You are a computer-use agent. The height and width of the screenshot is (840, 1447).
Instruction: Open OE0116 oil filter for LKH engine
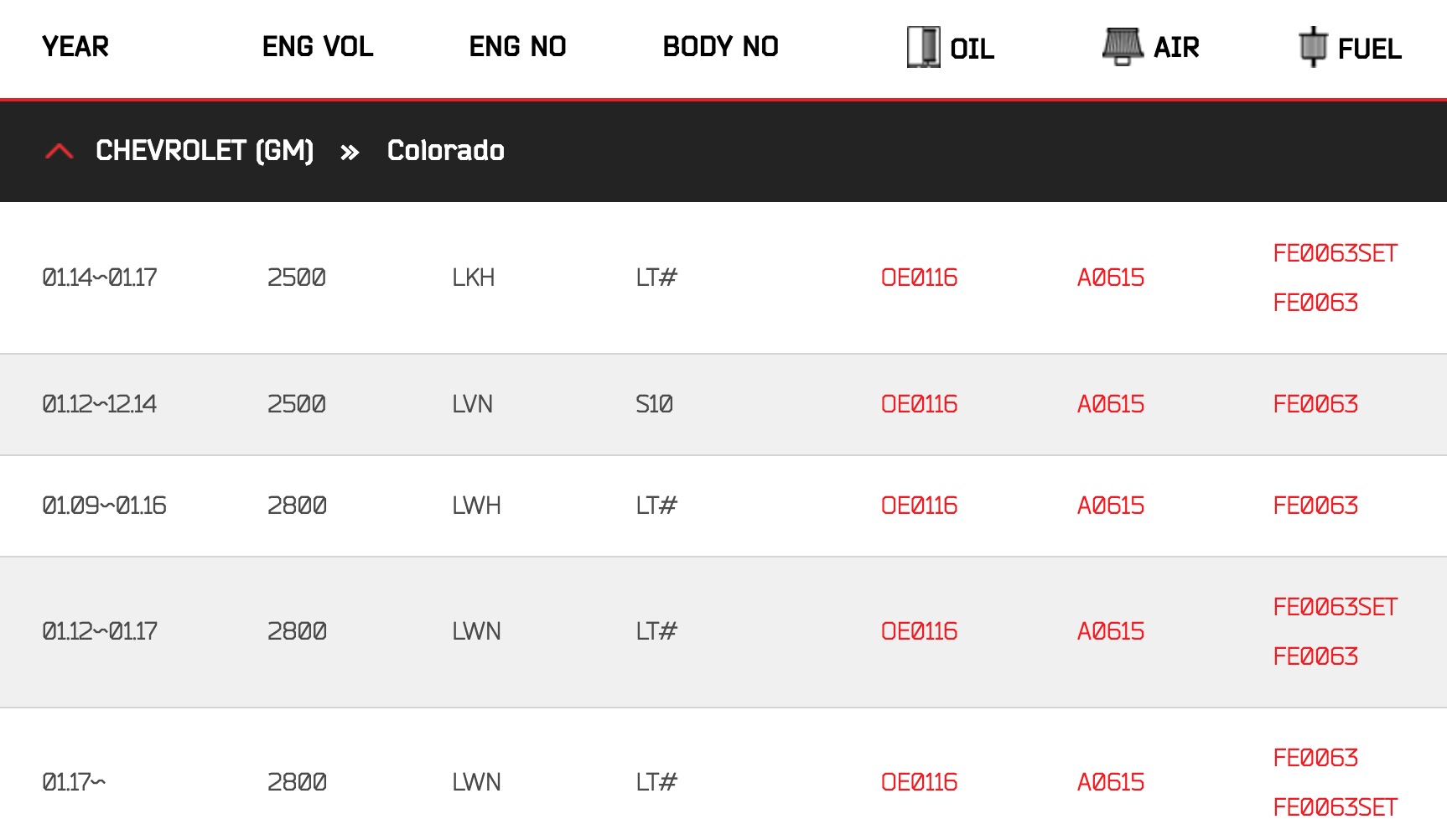(919, 277)
